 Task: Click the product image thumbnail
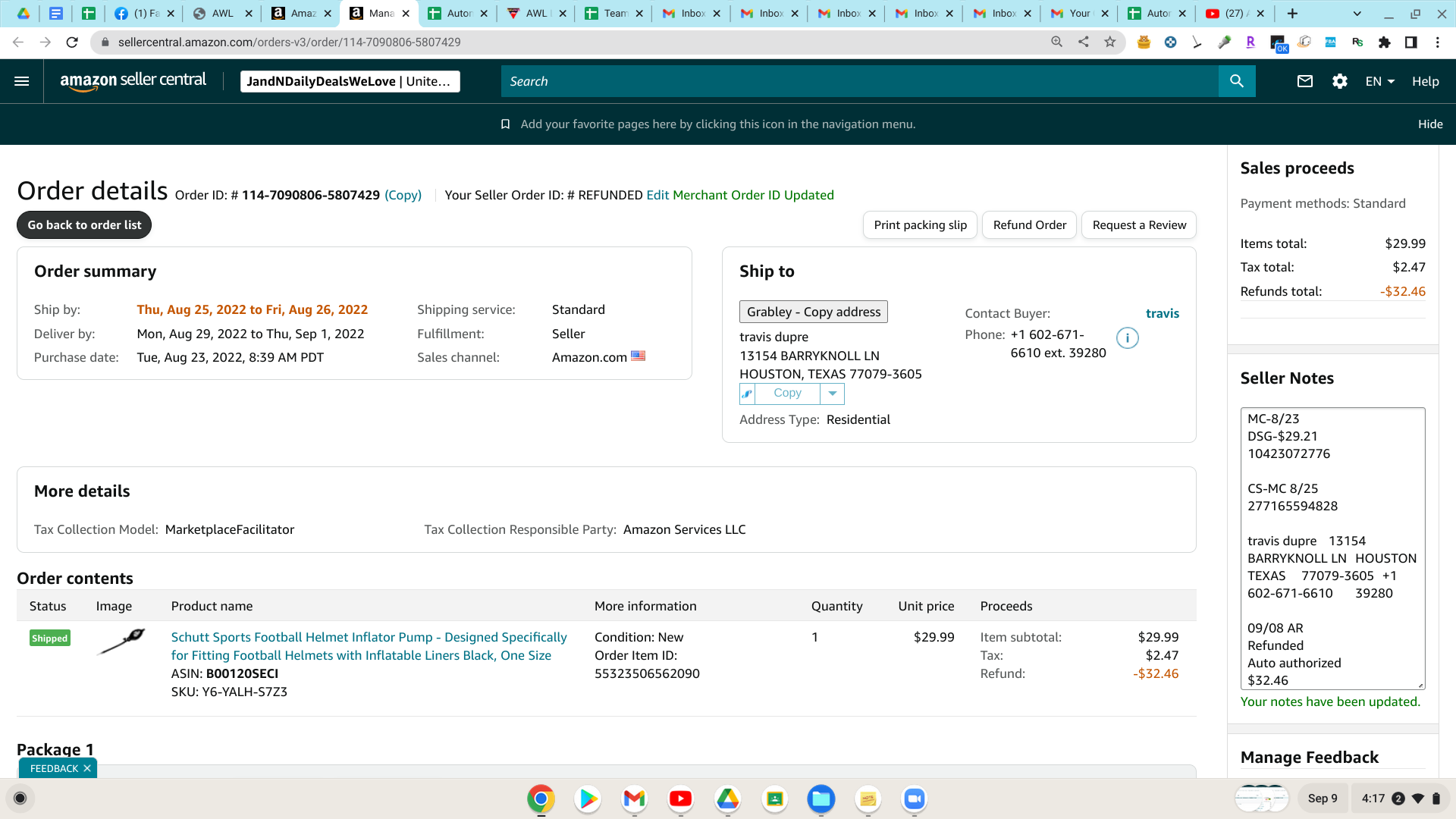pyautogui.click(x=122, y=642)
